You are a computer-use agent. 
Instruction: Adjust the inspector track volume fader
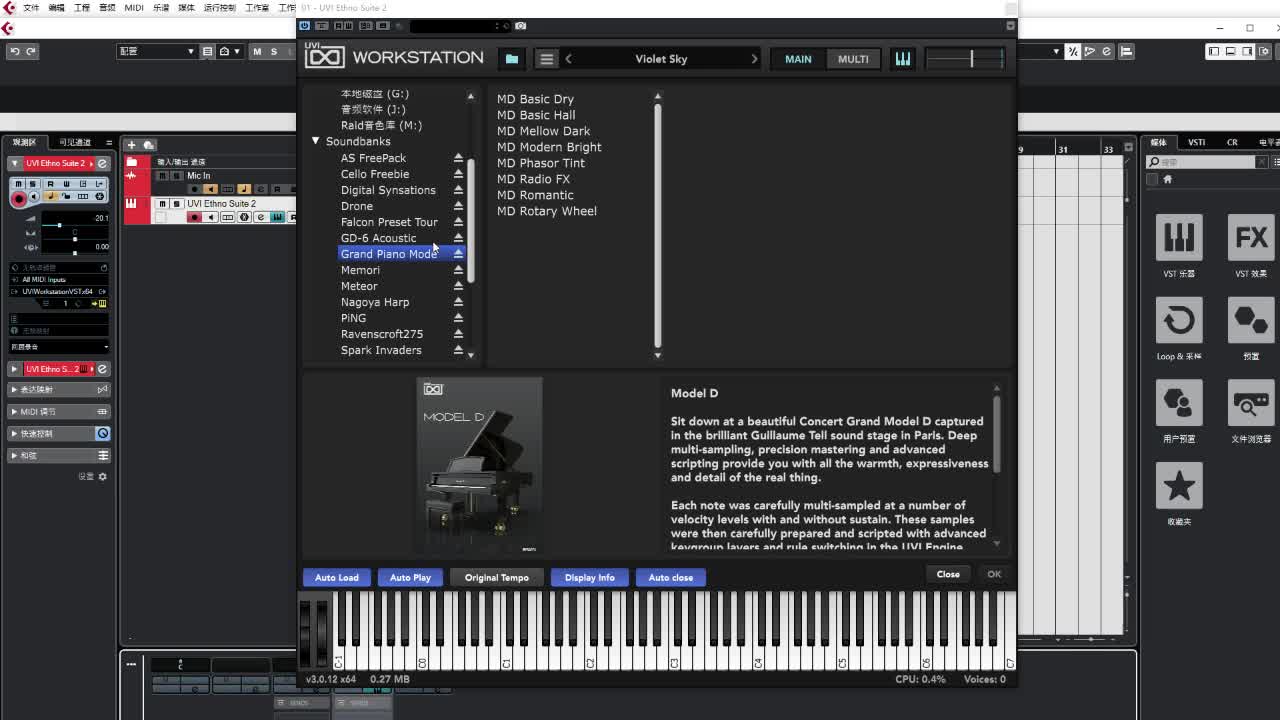[x=60, y=226]
